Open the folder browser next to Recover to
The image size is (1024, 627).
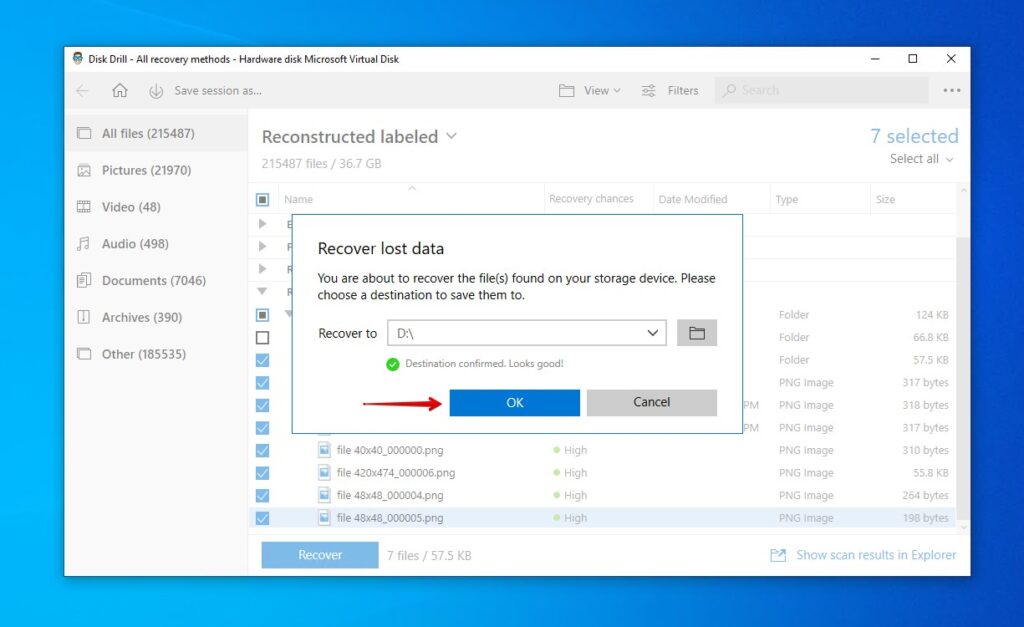click(697, 332)
